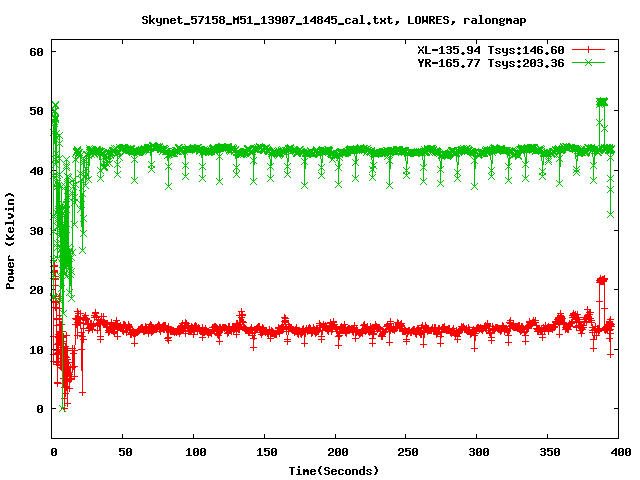
Task: Click the green legend line sample
Action: click(x=588, y=62)
